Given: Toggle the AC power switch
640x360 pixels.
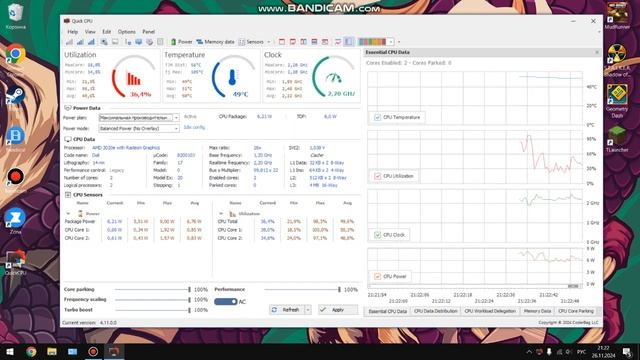Looking at the screenshot, I should tap(225, 302).
